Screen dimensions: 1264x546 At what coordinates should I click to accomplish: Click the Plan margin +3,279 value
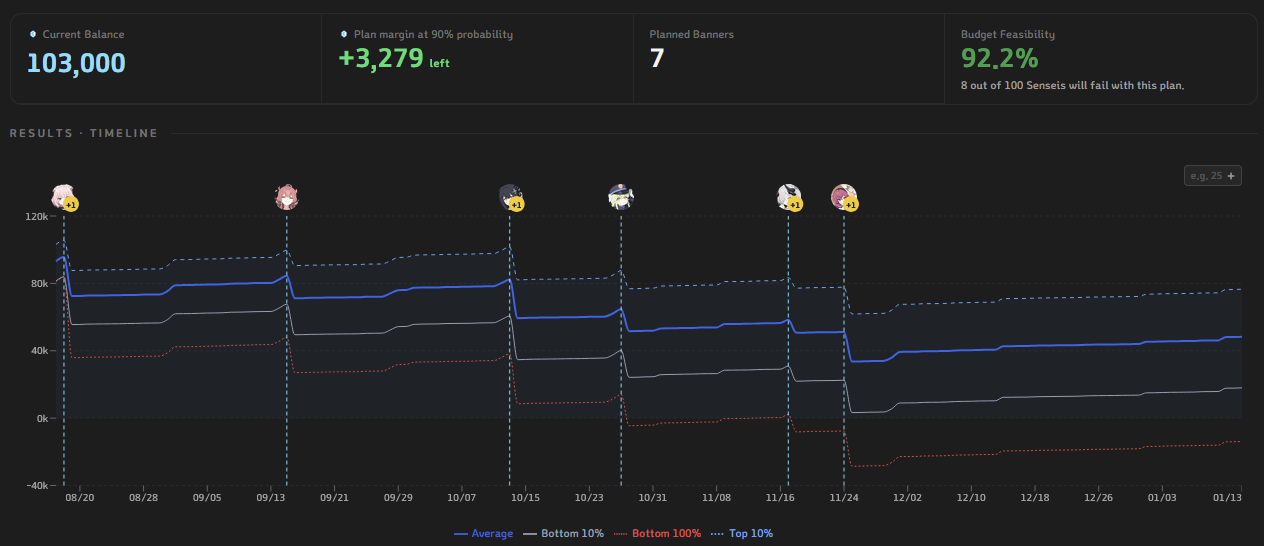[x=381, y=58]
